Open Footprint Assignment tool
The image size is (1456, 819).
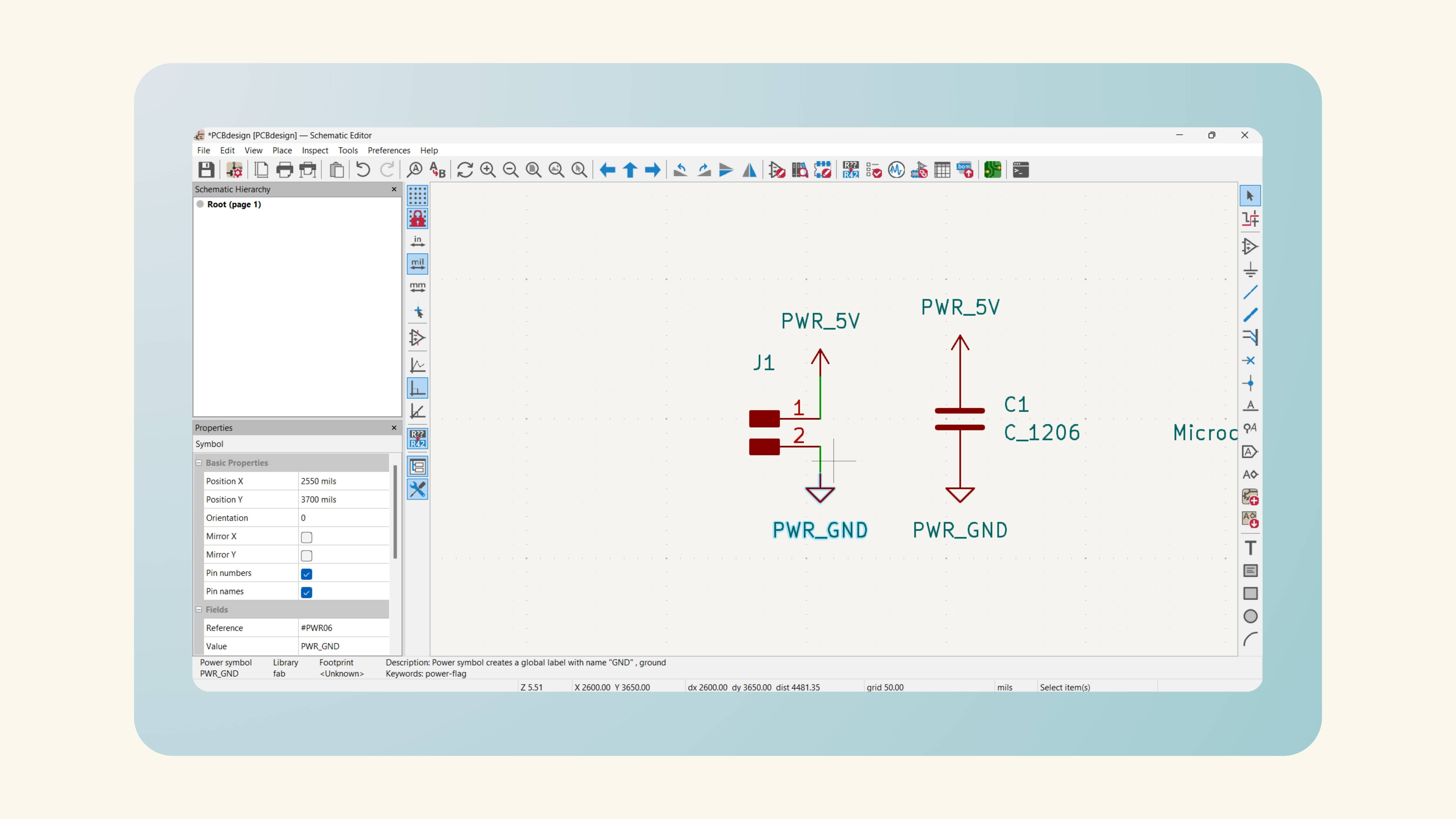pyautogui.click(x=920, y=170)
